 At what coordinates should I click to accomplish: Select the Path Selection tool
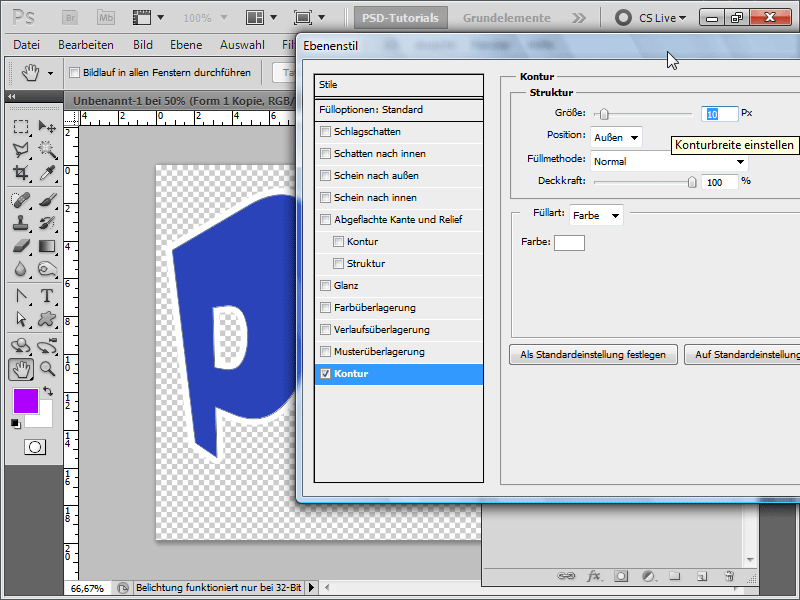(x=21, y=319)
